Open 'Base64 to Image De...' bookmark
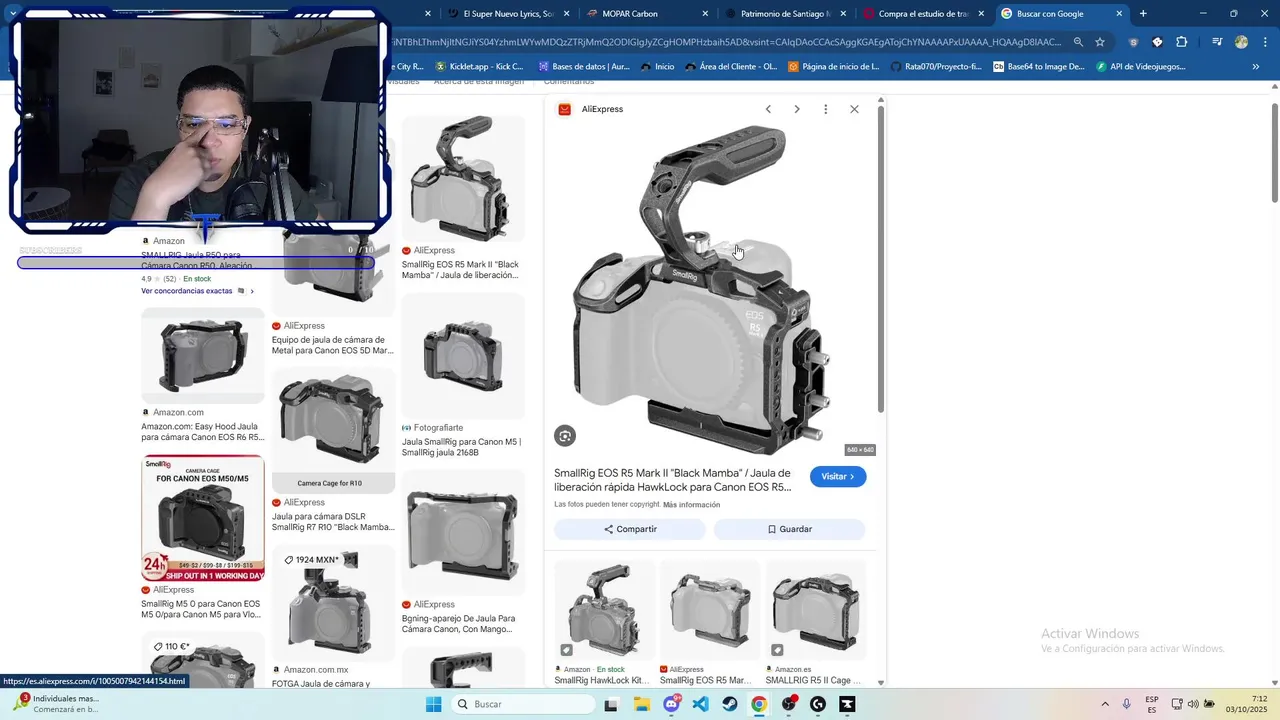The width and height of the screenshot is (1280, 720). [x=1039, y=67]
